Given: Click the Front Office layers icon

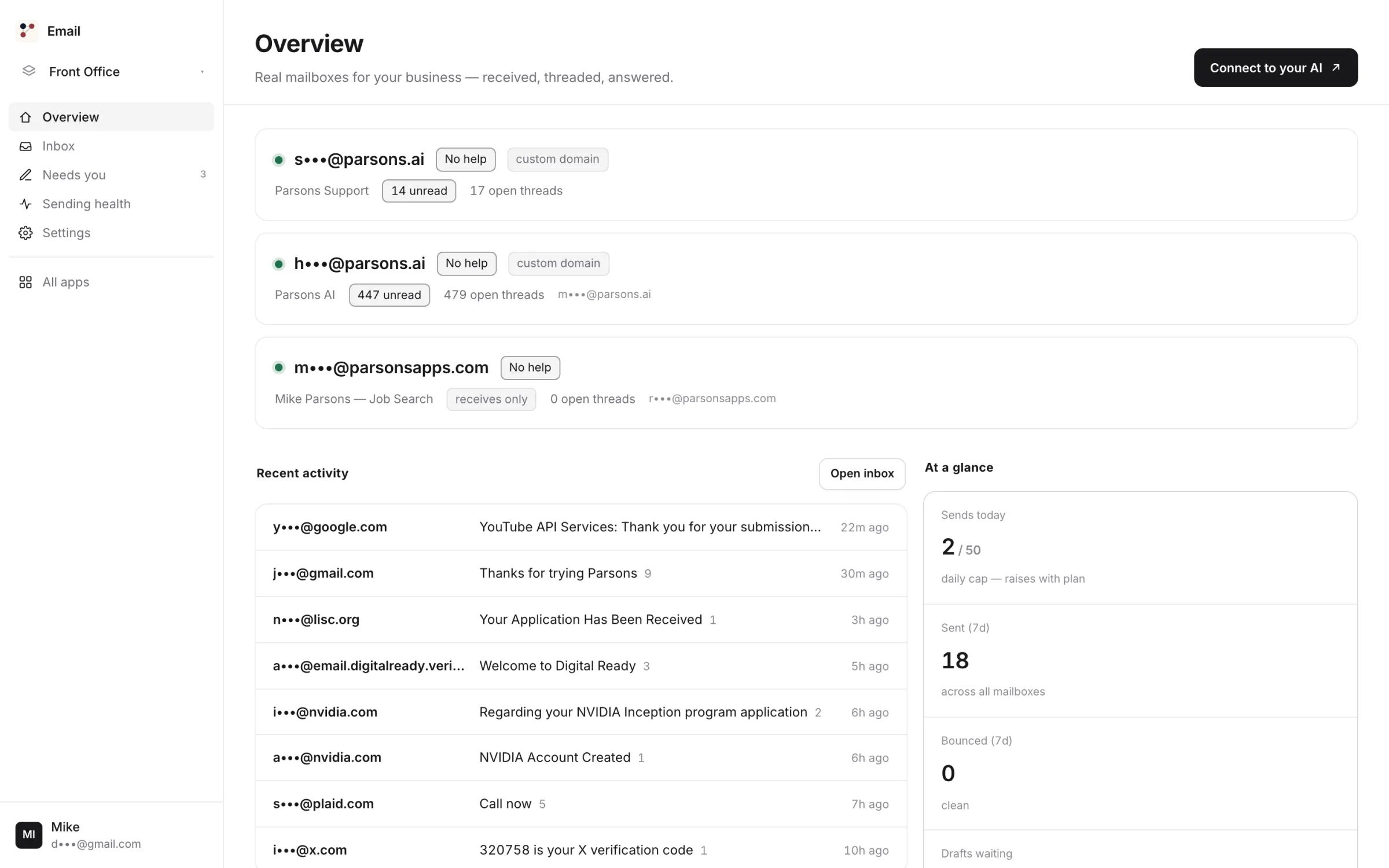Looking at the screenshot, I should pos(28,71).
